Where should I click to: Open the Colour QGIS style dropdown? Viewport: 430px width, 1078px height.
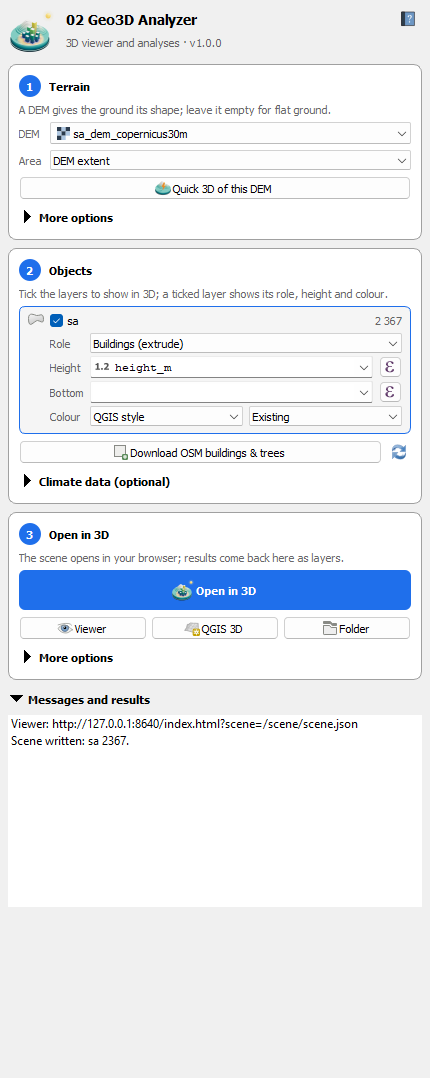coord(166,417)
